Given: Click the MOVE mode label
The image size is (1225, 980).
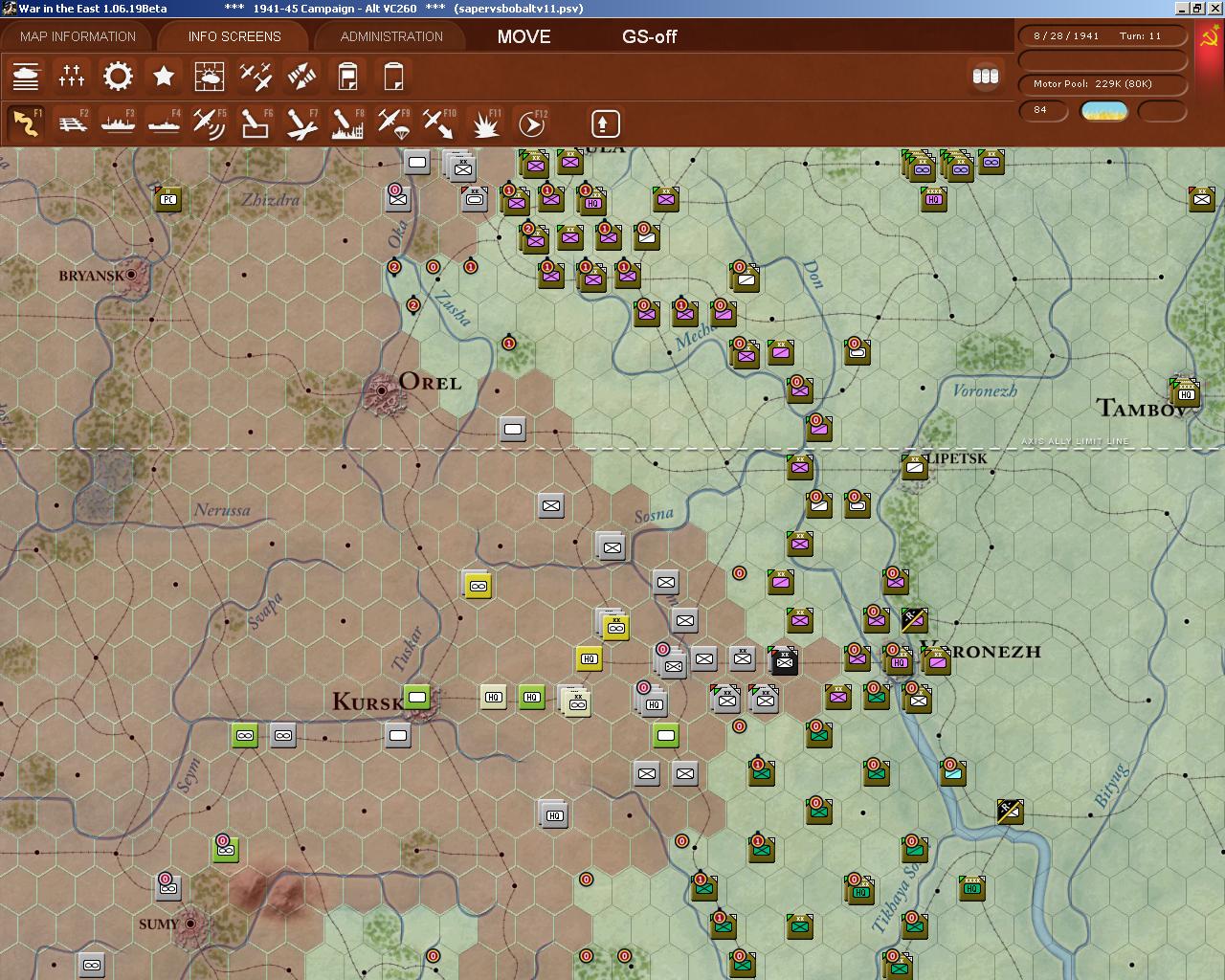Looking at the screenshot, I should [x=523, y=36].
